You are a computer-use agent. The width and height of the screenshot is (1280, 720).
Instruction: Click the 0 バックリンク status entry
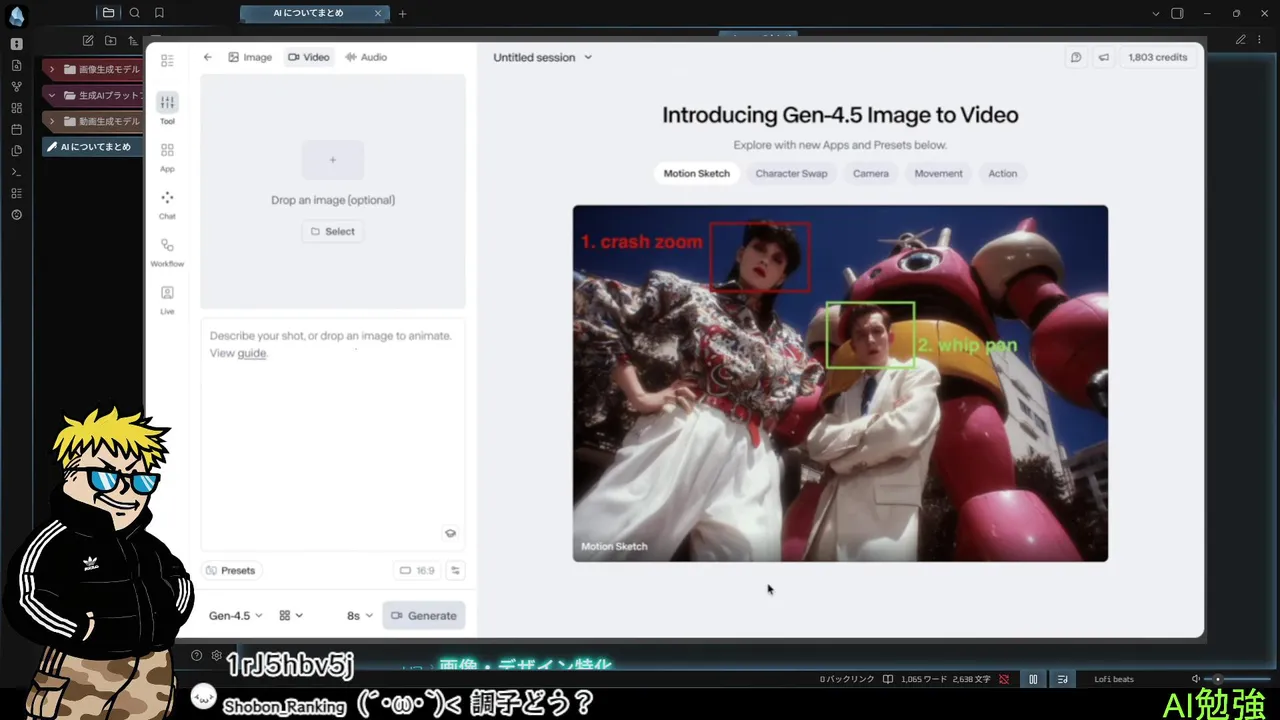[847, 679]
